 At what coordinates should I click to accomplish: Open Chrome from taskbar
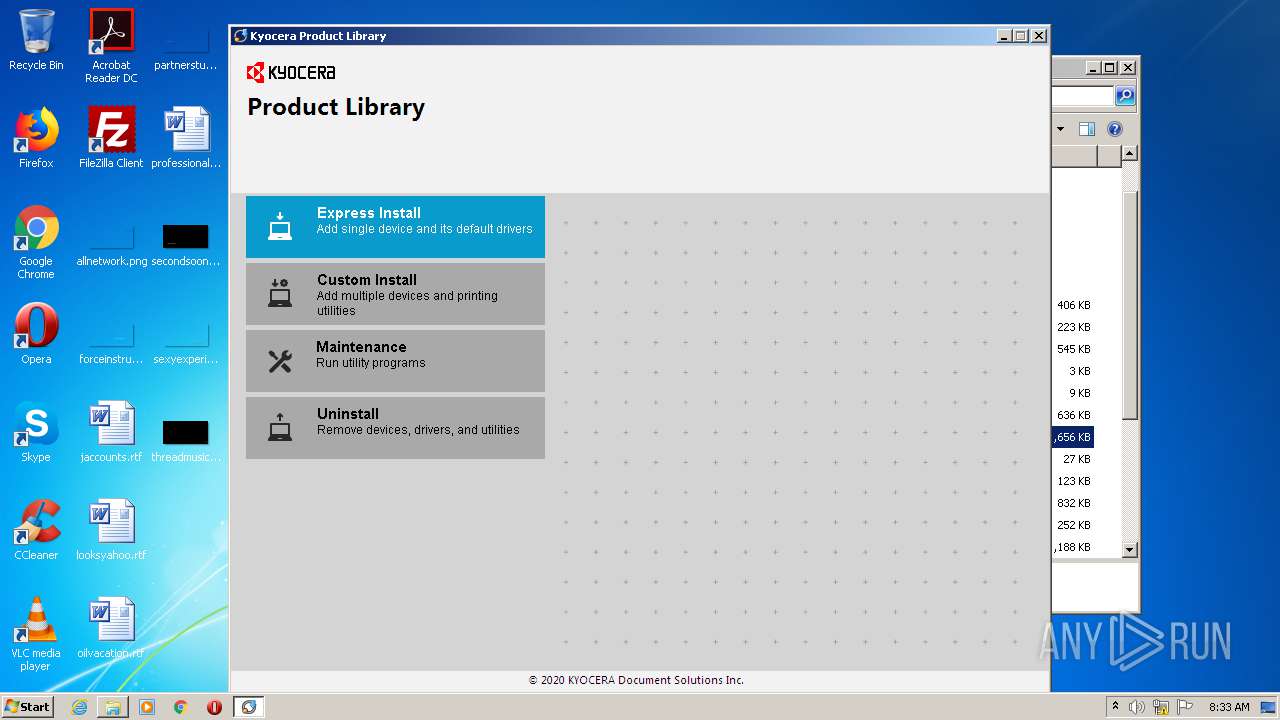coord(181,707)
